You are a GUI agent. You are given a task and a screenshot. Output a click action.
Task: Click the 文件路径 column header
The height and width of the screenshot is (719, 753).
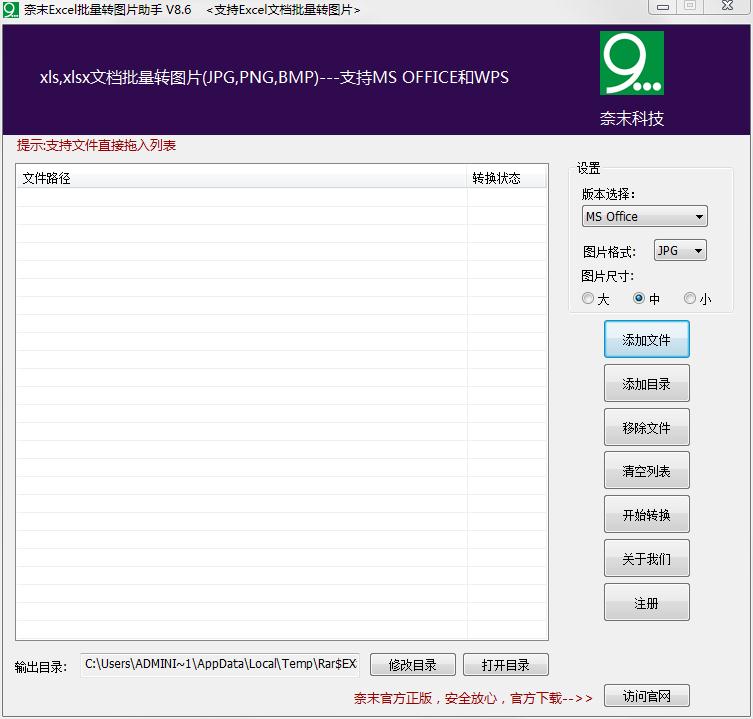240,178
